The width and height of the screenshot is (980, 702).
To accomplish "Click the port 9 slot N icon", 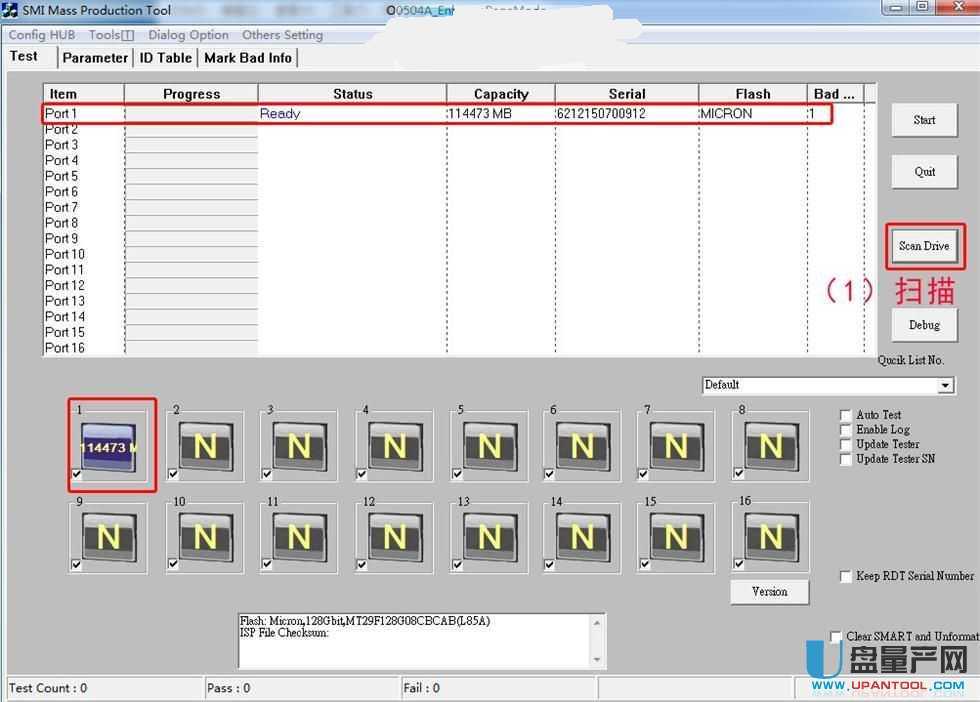I will (109, 538).
